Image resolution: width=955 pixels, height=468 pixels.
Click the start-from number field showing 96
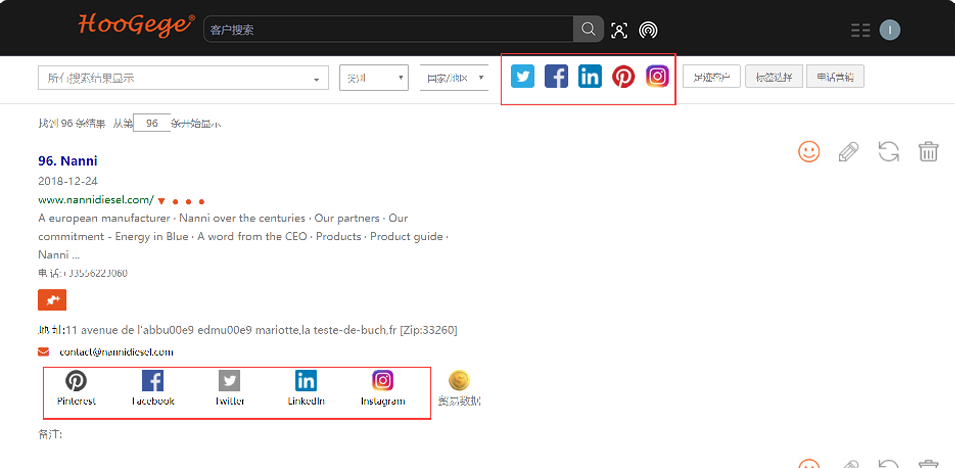point(152,123)
